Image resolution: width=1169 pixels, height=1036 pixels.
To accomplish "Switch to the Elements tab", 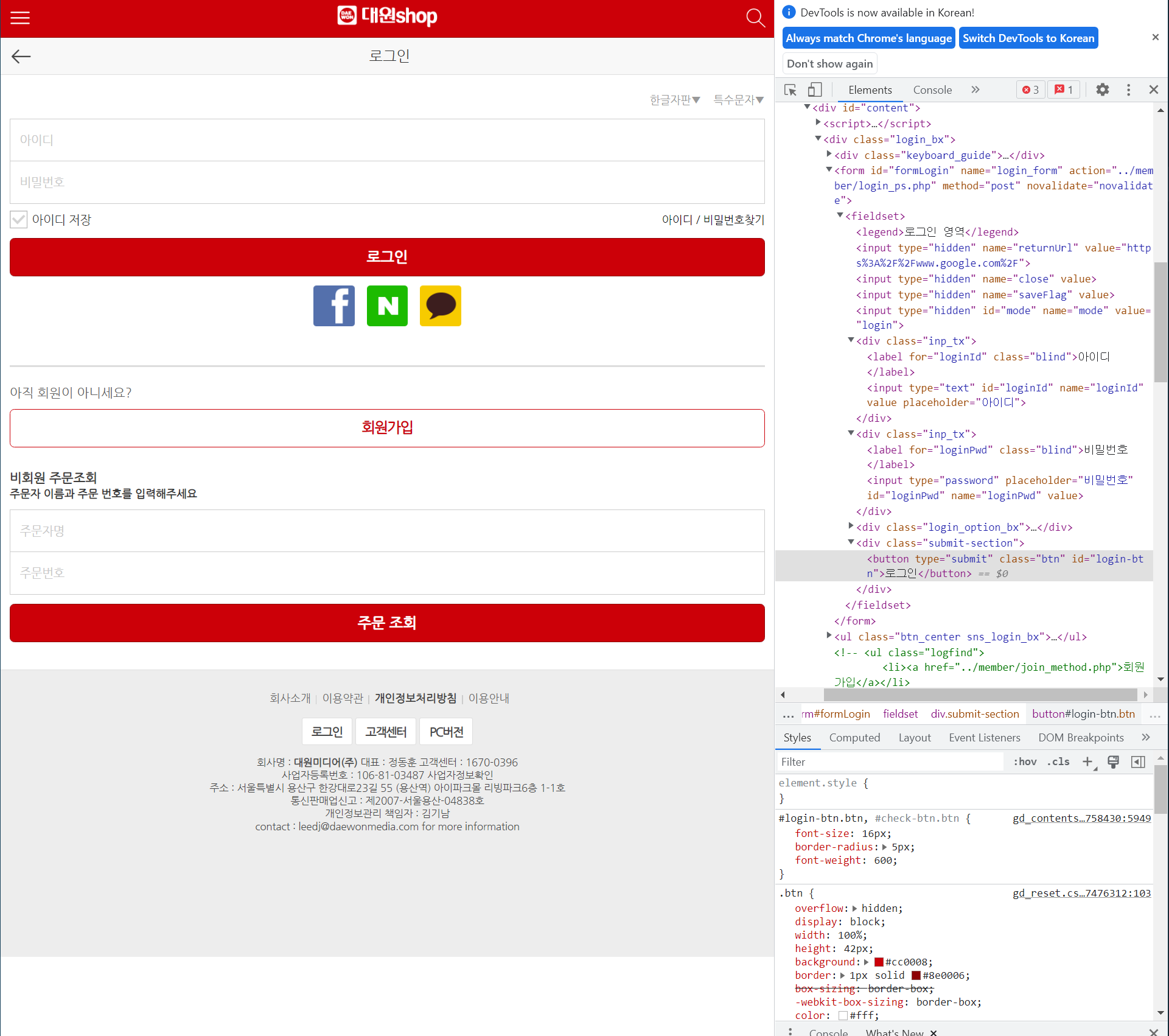I will click(x=870, y=89).
